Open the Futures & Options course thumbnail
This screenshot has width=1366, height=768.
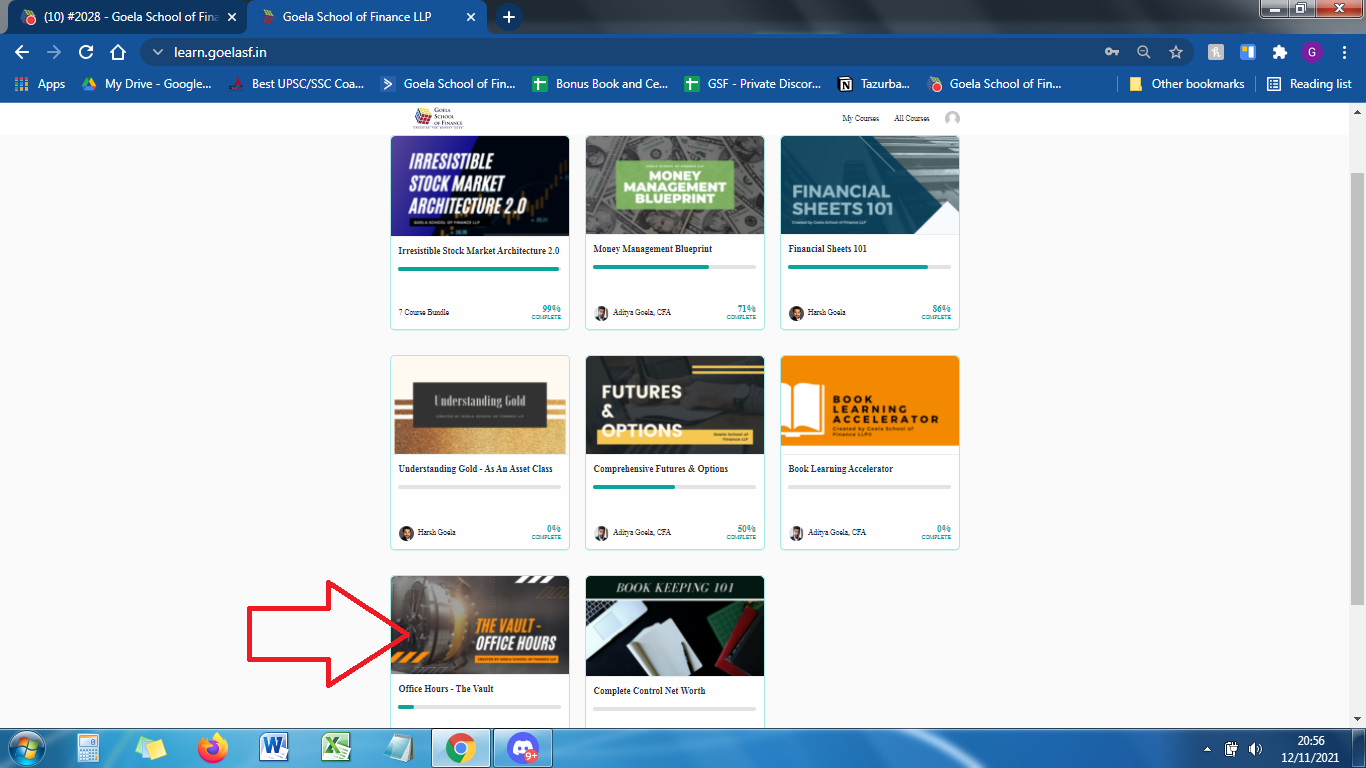(675, 405)
